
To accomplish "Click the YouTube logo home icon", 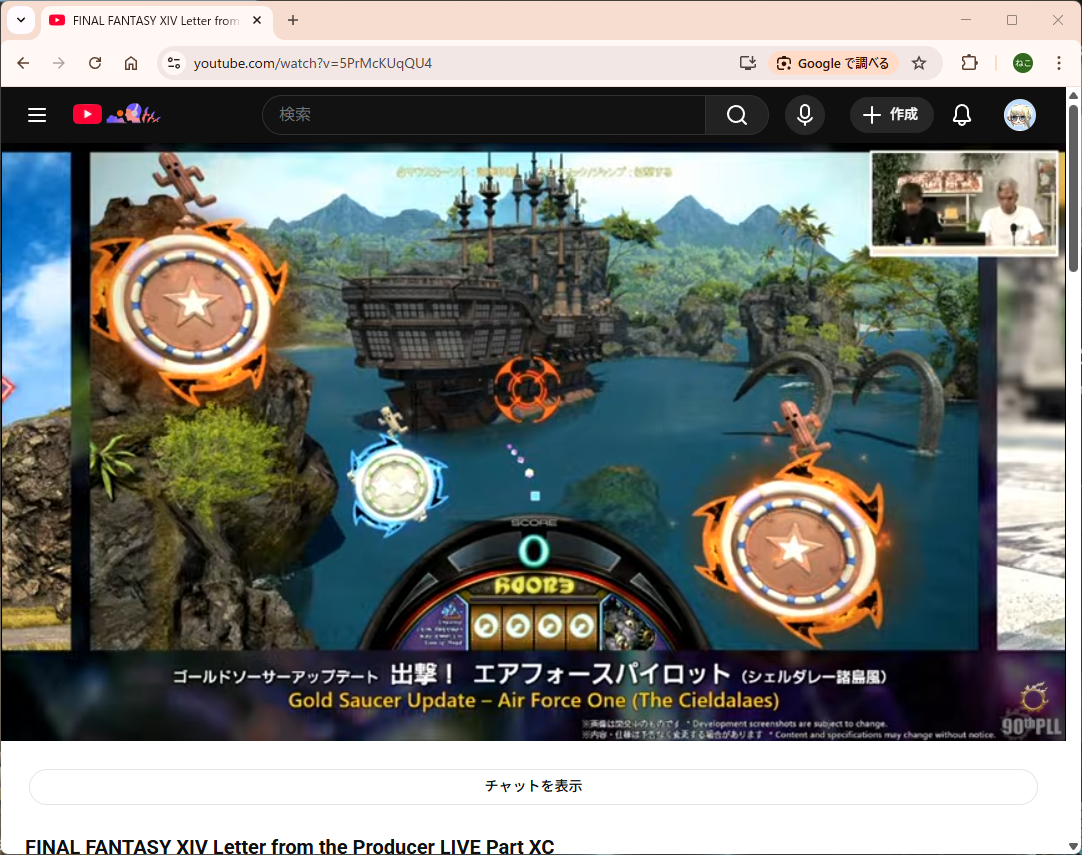I will point(88,115).
